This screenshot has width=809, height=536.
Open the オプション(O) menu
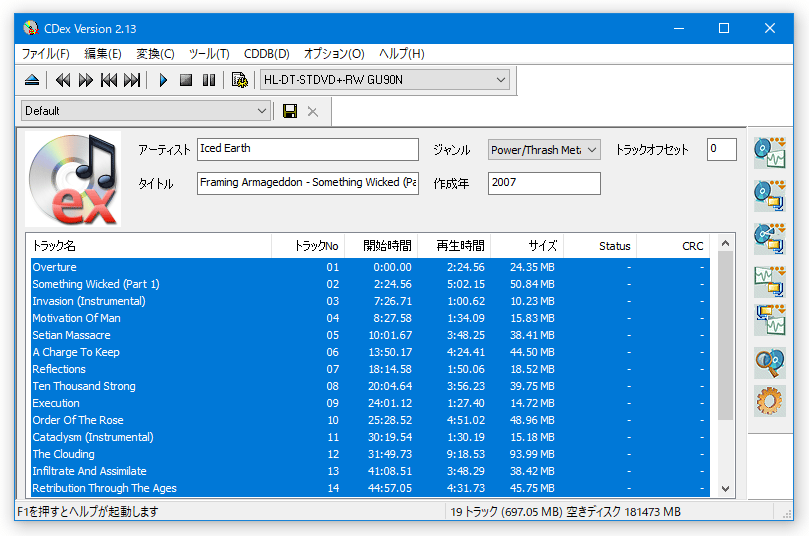pyautogui.click(x=334, y=54)
